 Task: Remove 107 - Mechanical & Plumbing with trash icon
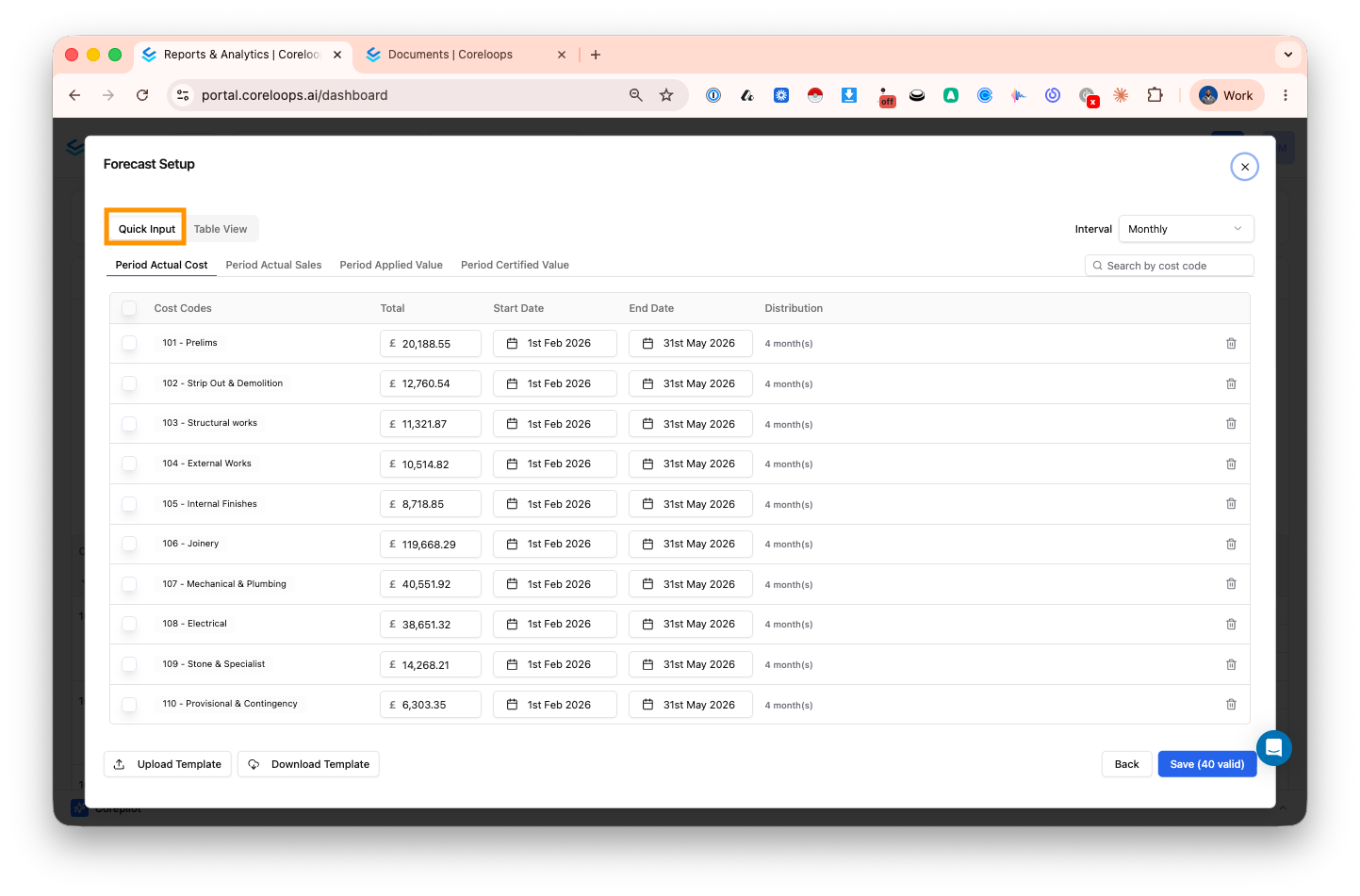pyautogui.click(x=1231, y=584)
